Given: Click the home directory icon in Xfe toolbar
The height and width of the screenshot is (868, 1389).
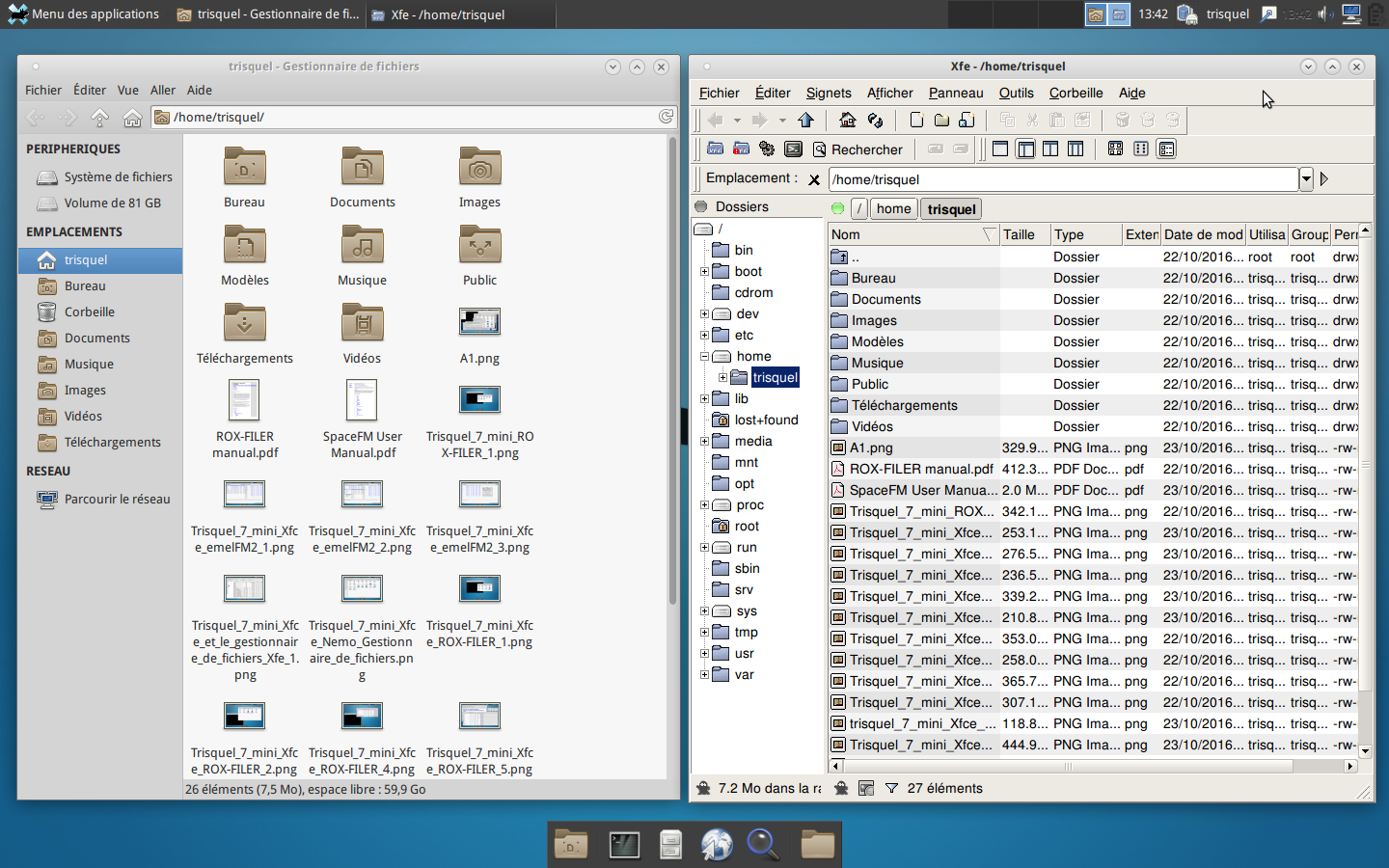Looking at the screenshot, I should point(847,120).
